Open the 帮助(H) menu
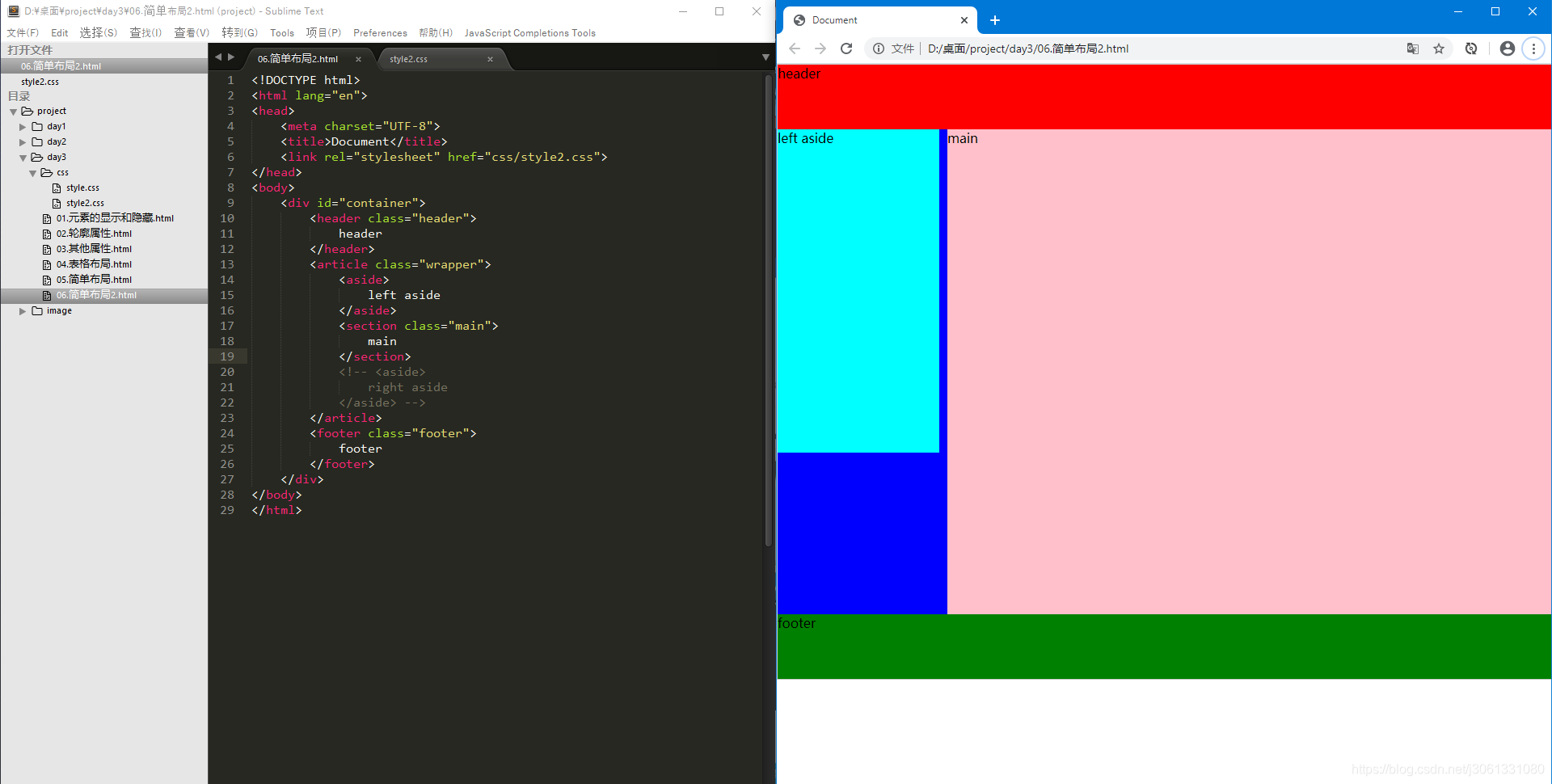Screen dimensions: 1552x784 point(436,33)
